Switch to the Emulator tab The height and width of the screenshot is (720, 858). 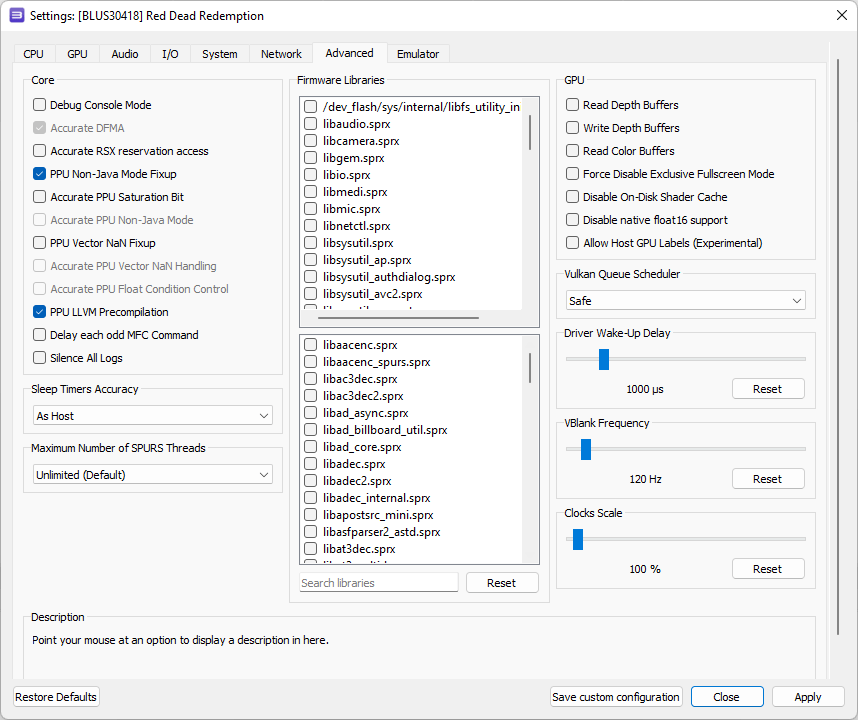pos(418,53)
